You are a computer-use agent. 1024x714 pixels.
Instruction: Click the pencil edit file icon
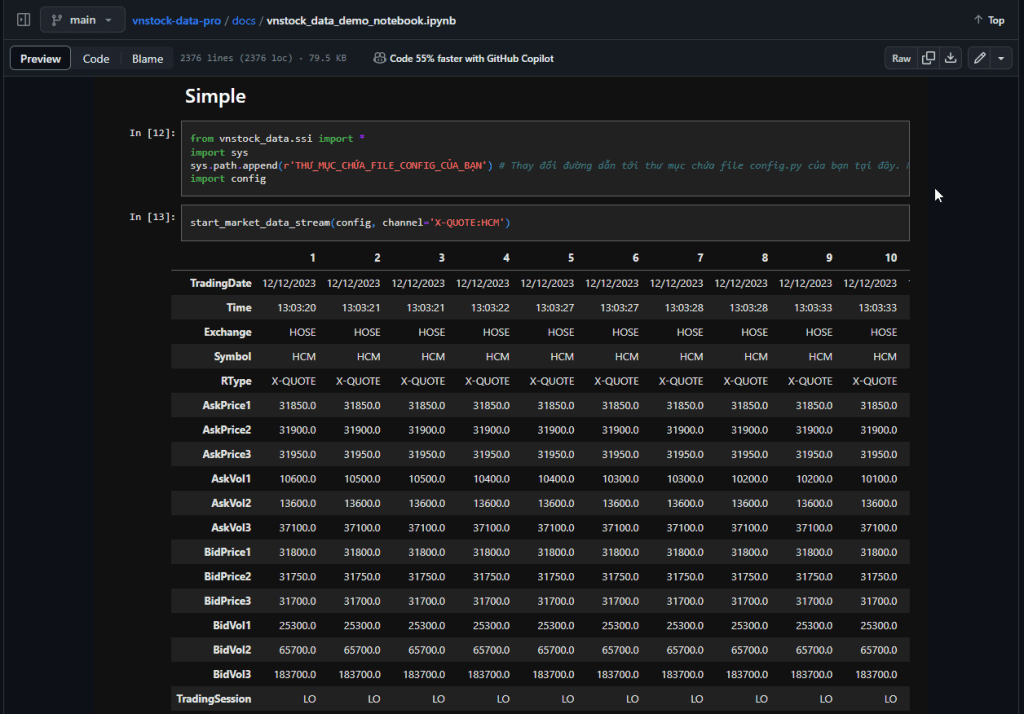[979, 58]
